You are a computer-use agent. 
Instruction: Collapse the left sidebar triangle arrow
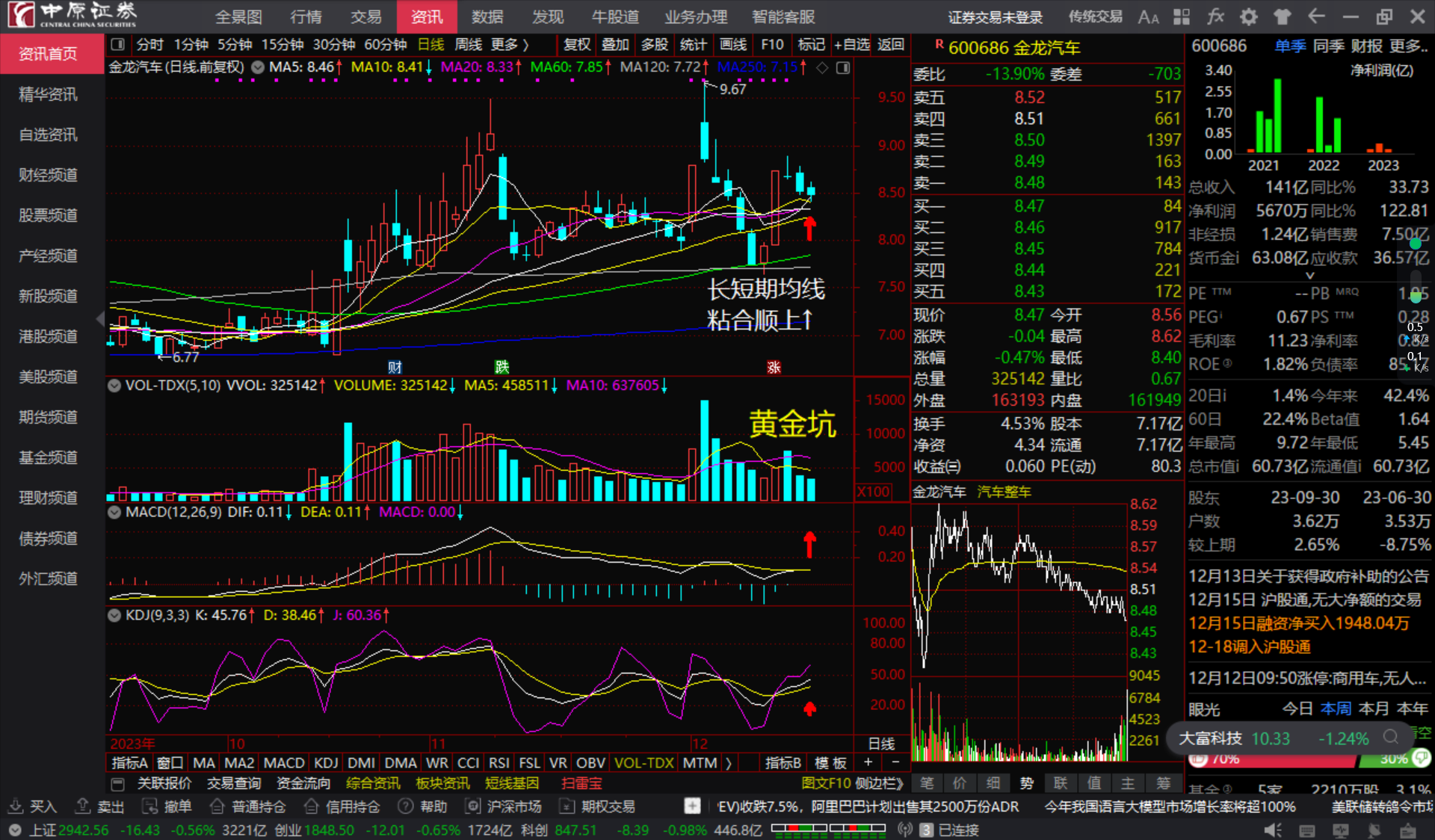pos(100,320)
